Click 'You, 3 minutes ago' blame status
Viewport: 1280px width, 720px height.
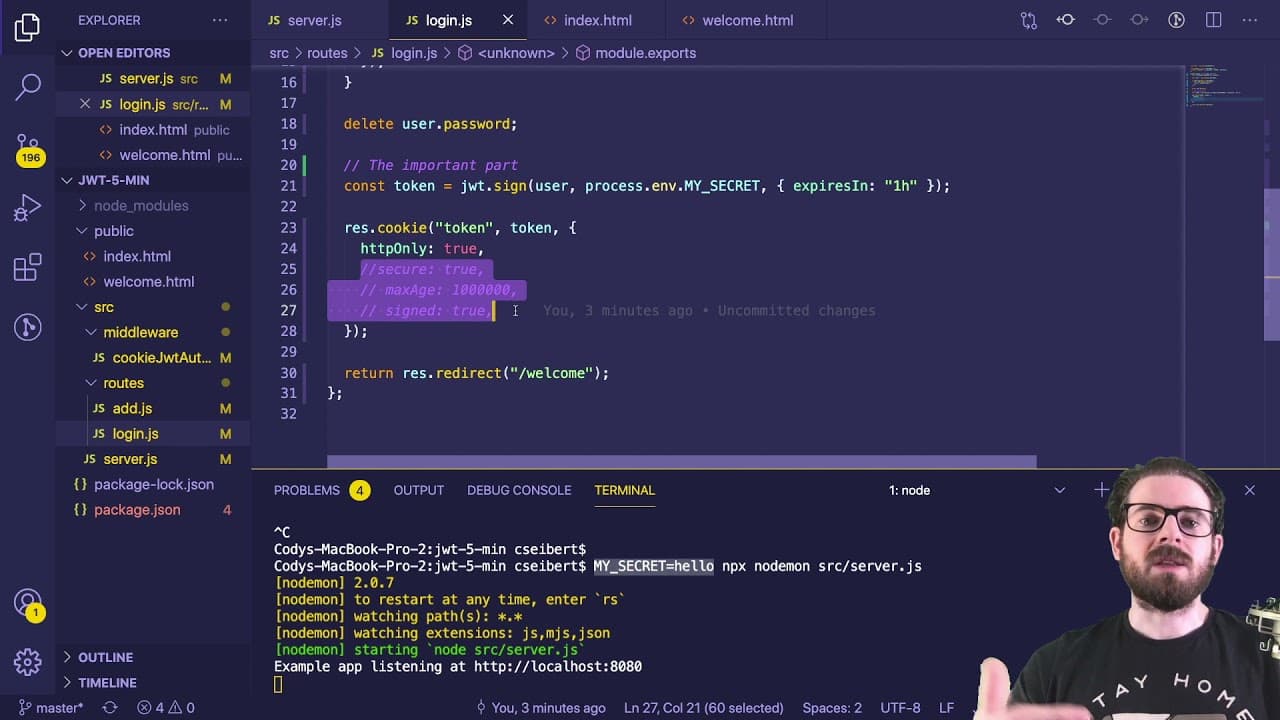tap(540, 708)
